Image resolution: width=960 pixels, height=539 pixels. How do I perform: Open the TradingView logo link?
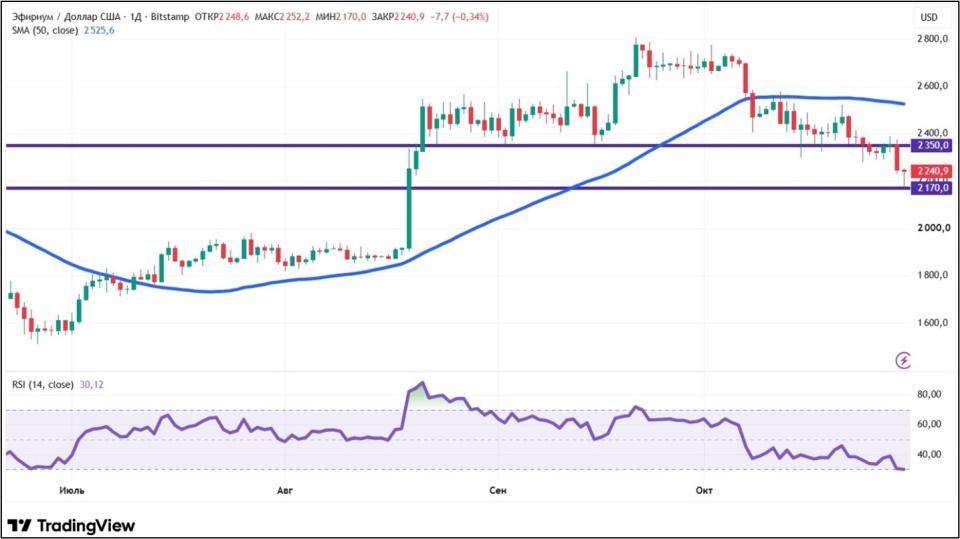(71, 526)
